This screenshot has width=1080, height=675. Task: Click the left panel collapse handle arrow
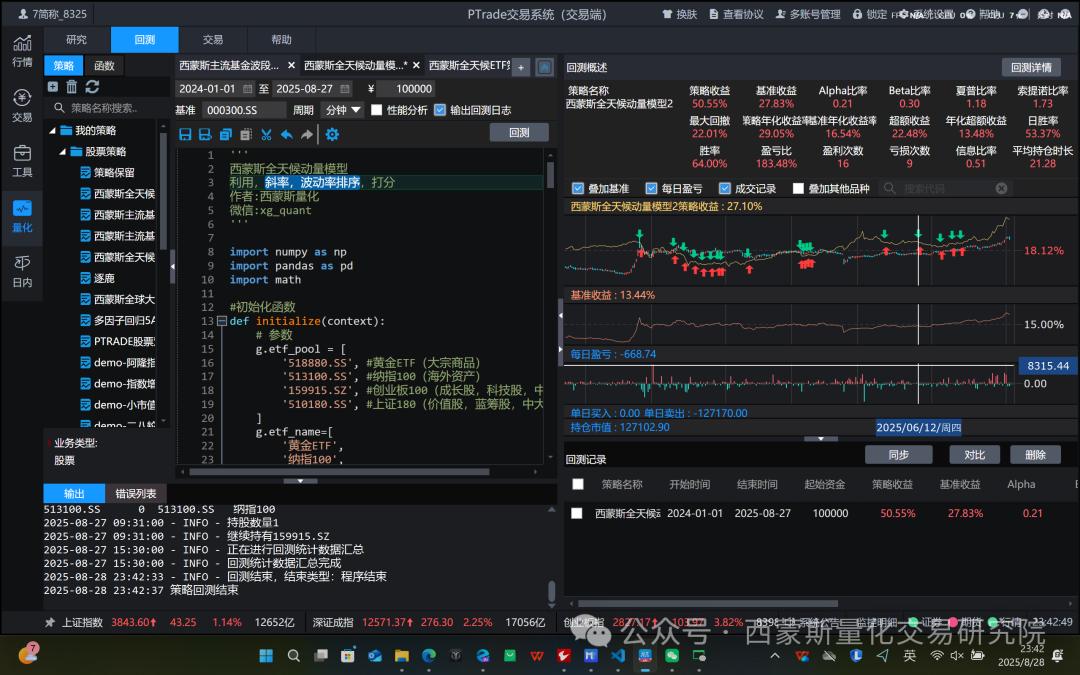tap(172, 266)
